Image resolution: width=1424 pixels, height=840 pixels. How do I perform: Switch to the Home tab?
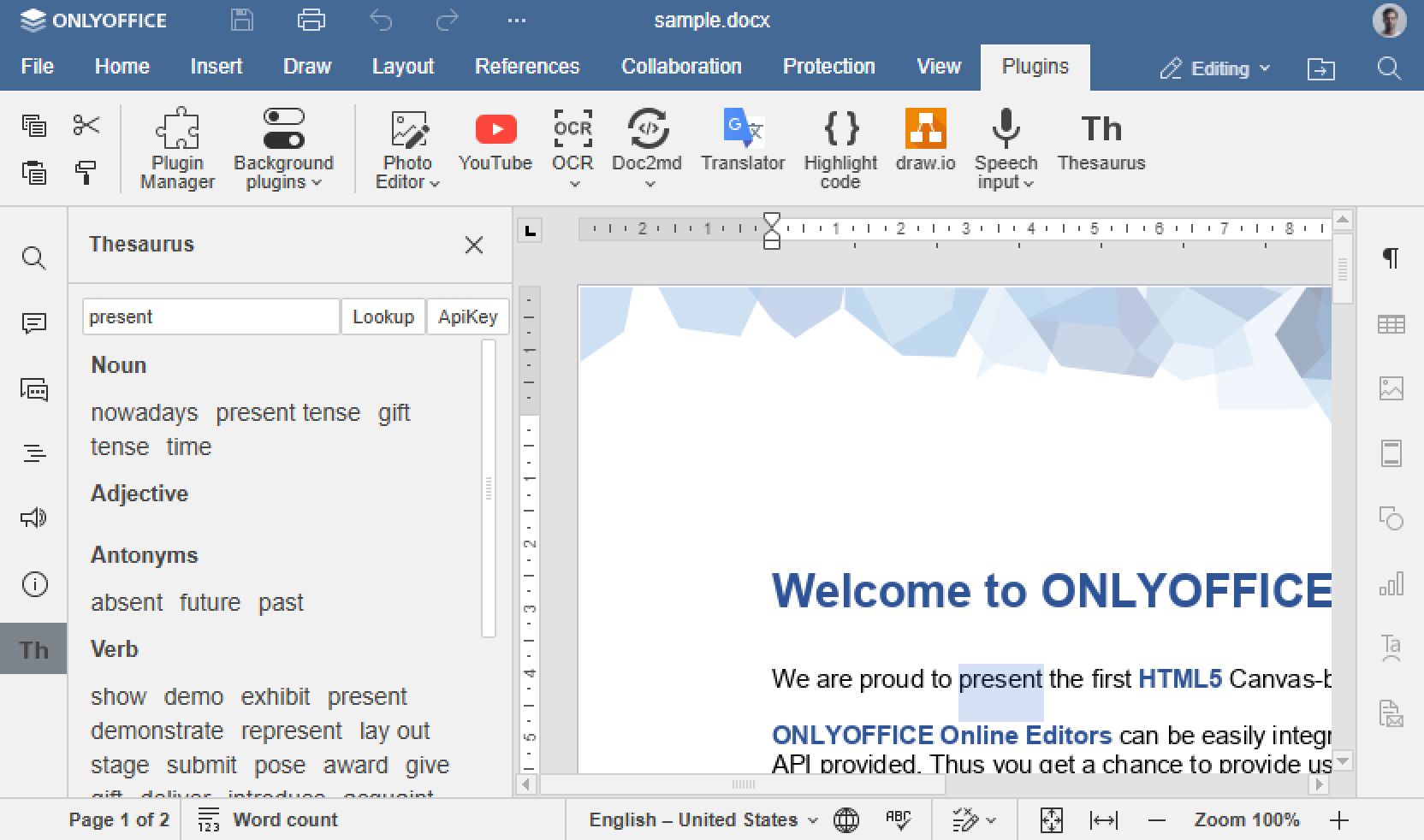tap(122, 67)
